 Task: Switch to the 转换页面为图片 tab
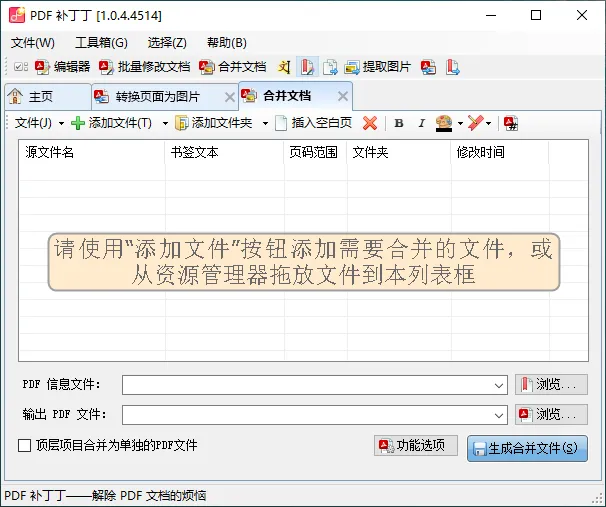158,97
